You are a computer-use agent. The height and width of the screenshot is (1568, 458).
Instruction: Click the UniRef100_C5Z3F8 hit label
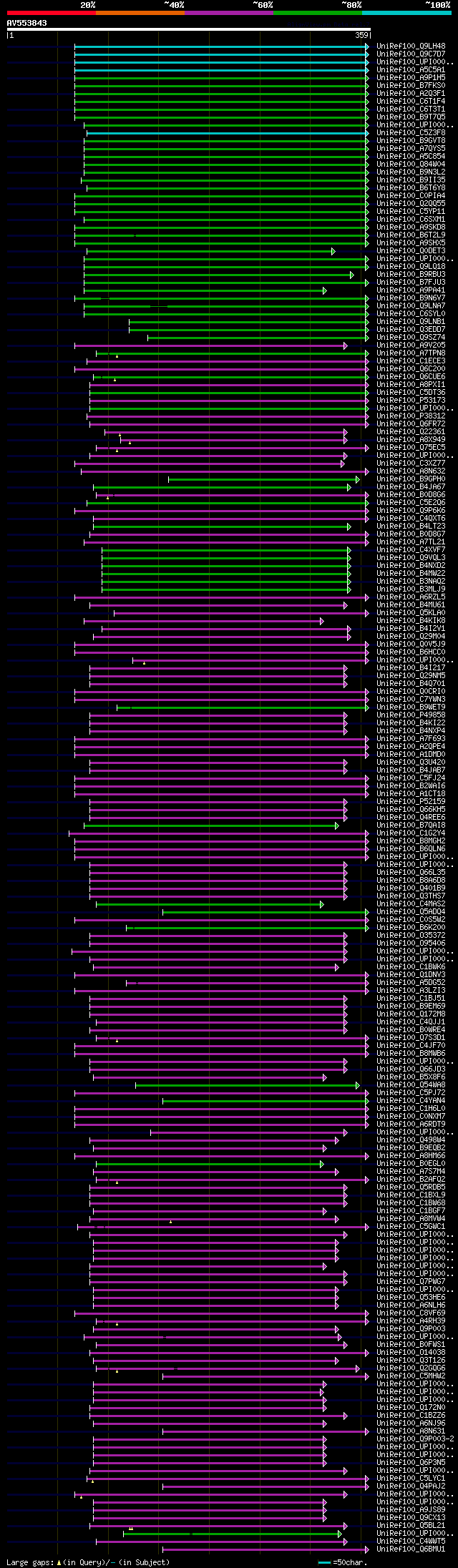(411, 133)
